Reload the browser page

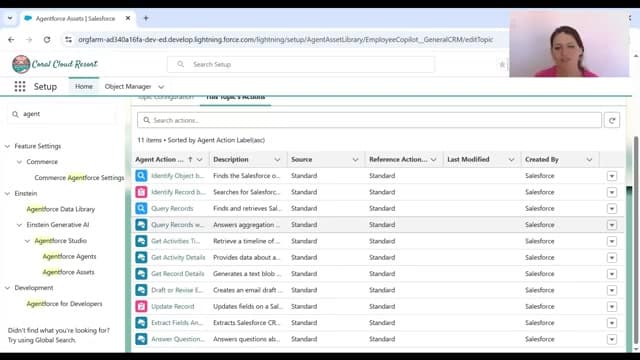click(47, 40)
